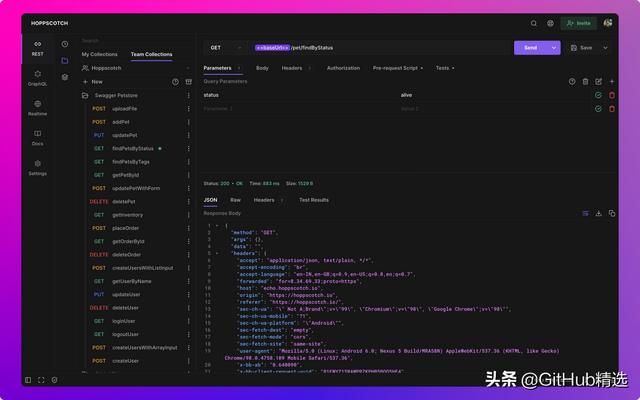The image size is (640, 400).
Task: Send the request
Action: [531, 48]
